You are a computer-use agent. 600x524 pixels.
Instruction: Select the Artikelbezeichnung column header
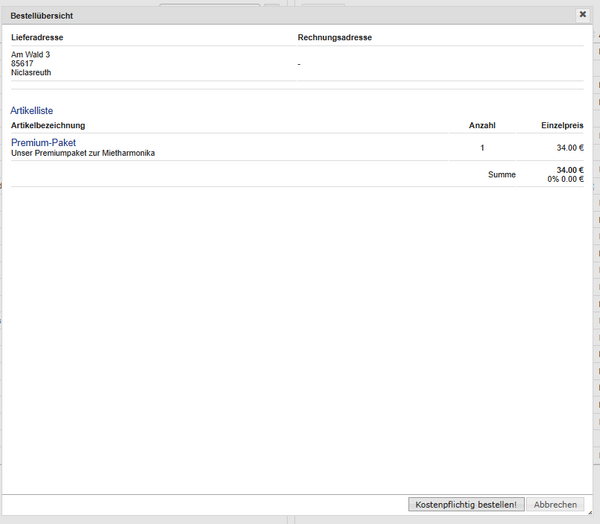[48, 126]
